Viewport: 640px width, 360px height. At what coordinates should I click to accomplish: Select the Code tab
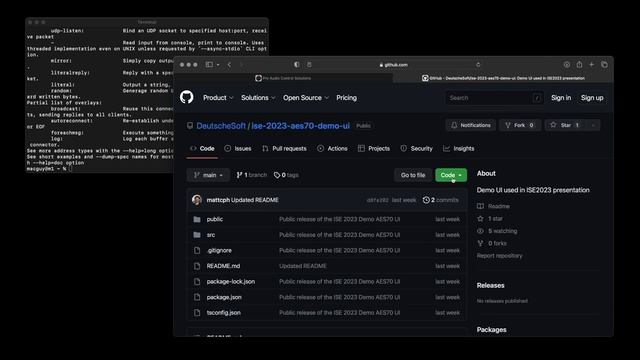(202, 149)
